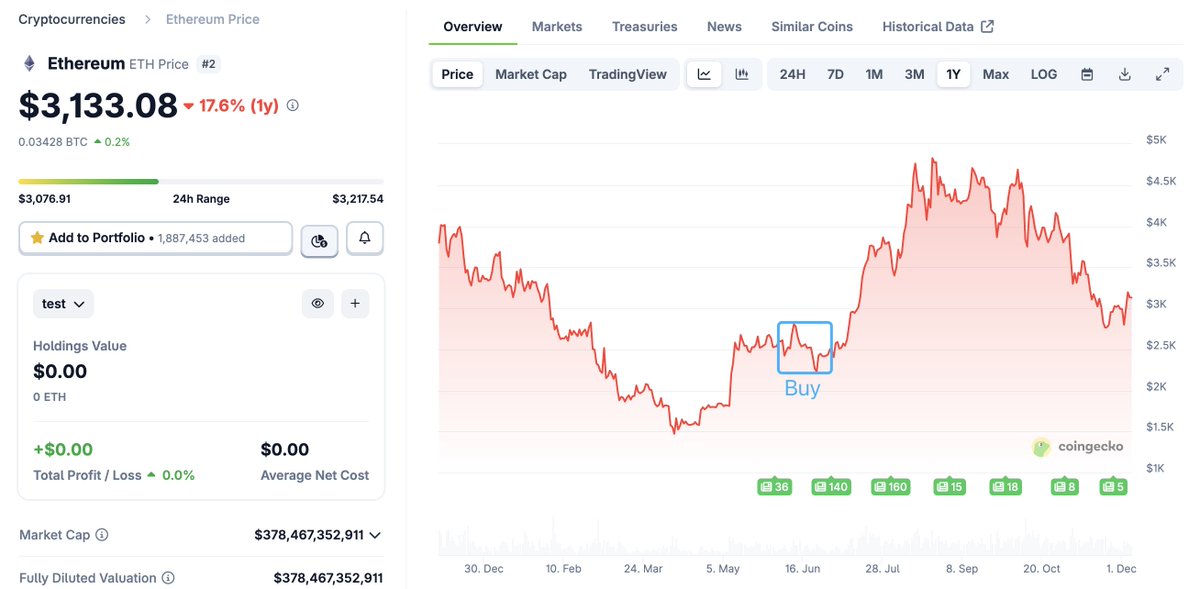1200x589 pixels.
Task: Switch chart to Market Cap view
Action: (531, 74)
